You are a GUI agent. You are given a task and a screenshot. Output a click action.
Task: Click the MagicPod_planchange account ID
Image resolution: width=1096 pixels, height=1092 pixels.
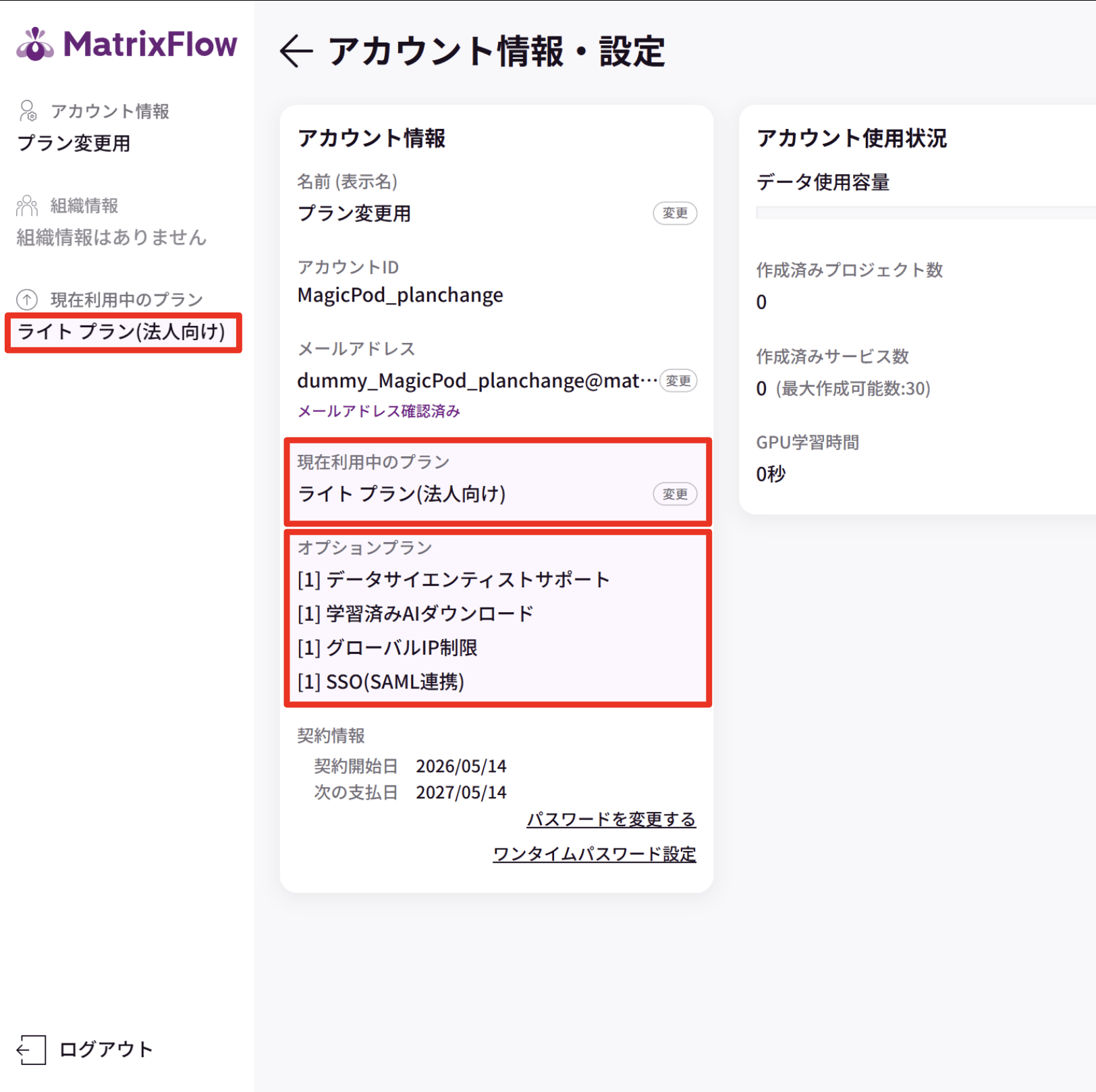[400, 295]
